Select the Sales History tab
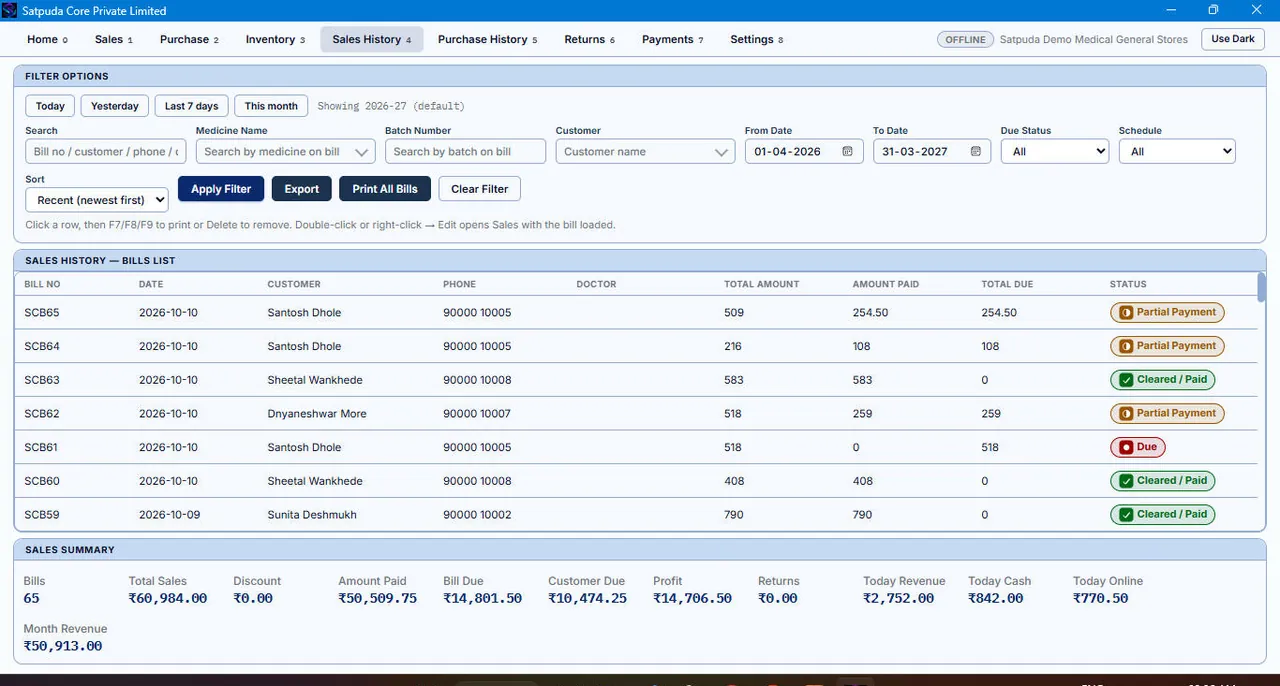 372,39
